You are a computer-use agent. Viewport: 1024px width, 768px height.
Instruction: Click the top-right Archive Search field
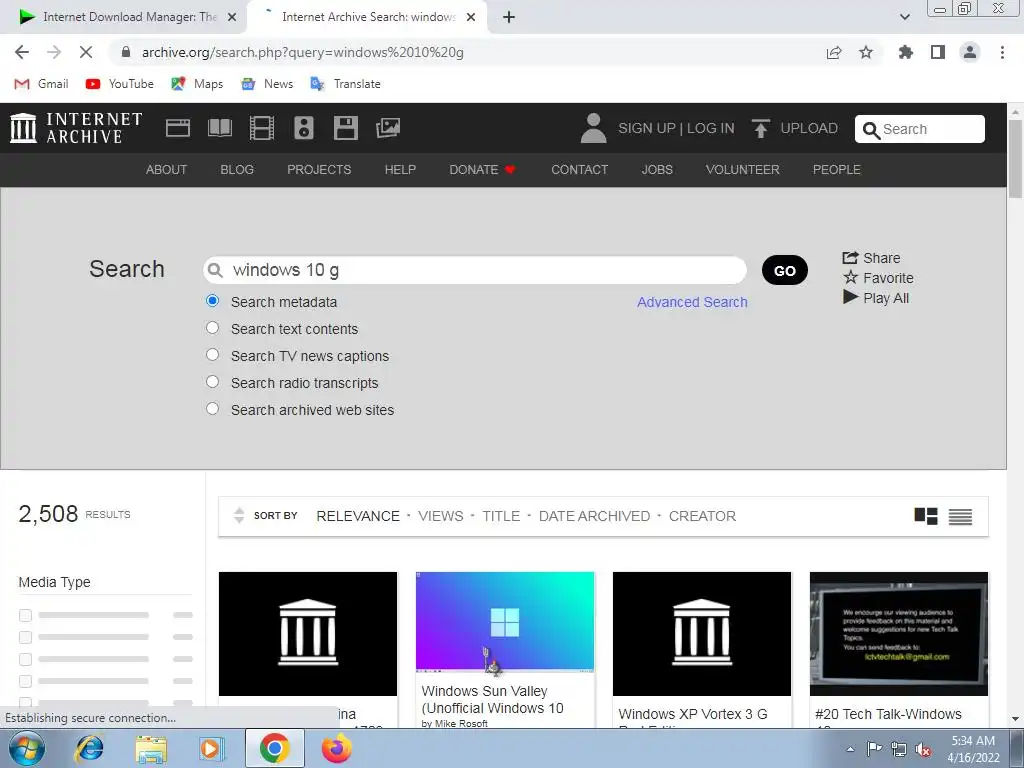coord(920,129)
